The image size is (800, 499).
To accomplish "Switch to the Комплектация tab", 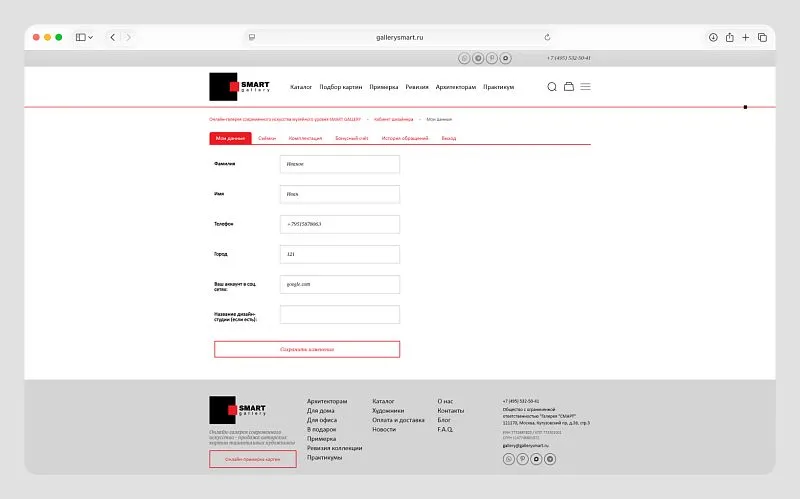I will coord(305,138).
